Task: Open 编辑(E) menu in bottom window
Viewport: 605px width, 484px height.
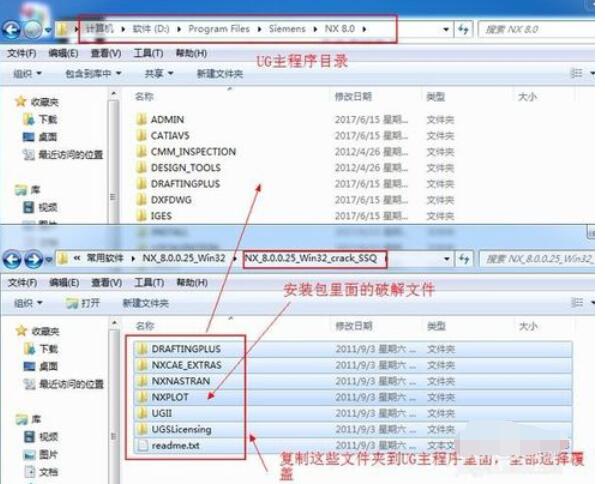Action: [x=64, y=283]
